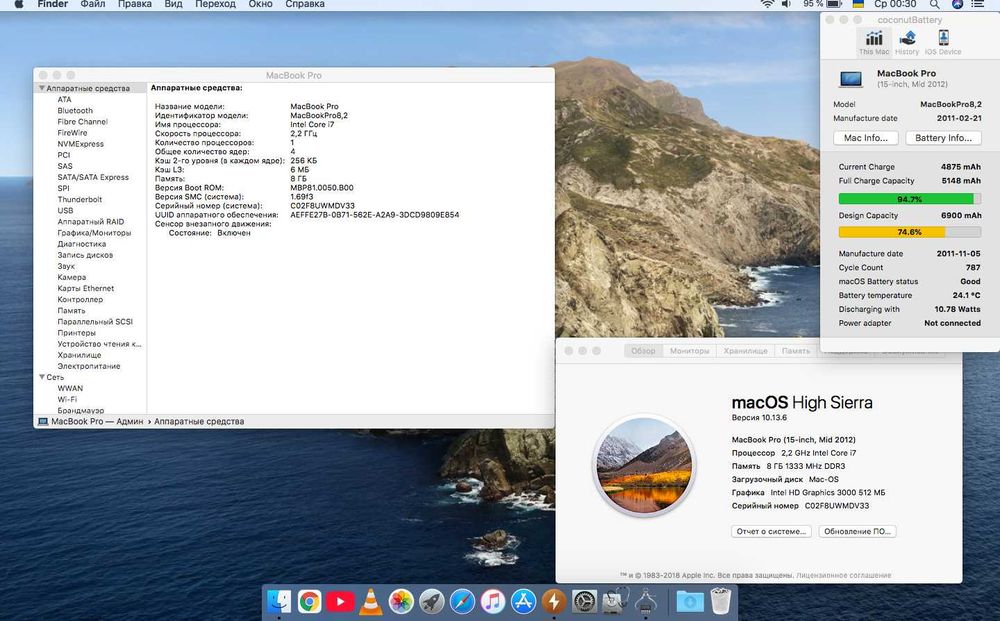The width and height of the screenshot is (1000, 621).
Task: Click the Battery Info... button
Action: coord(943,138)
